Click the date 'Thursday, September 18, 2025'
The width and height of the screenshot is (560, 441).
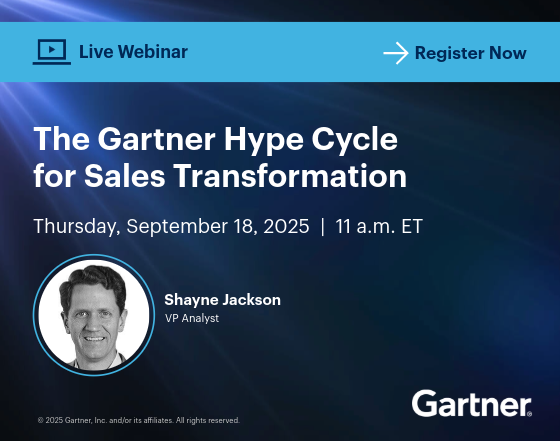(171, 226)
